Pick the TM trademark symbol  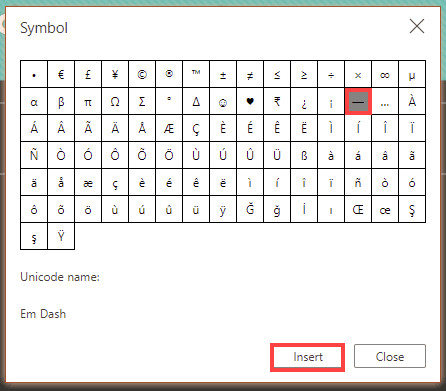[196, 74]
